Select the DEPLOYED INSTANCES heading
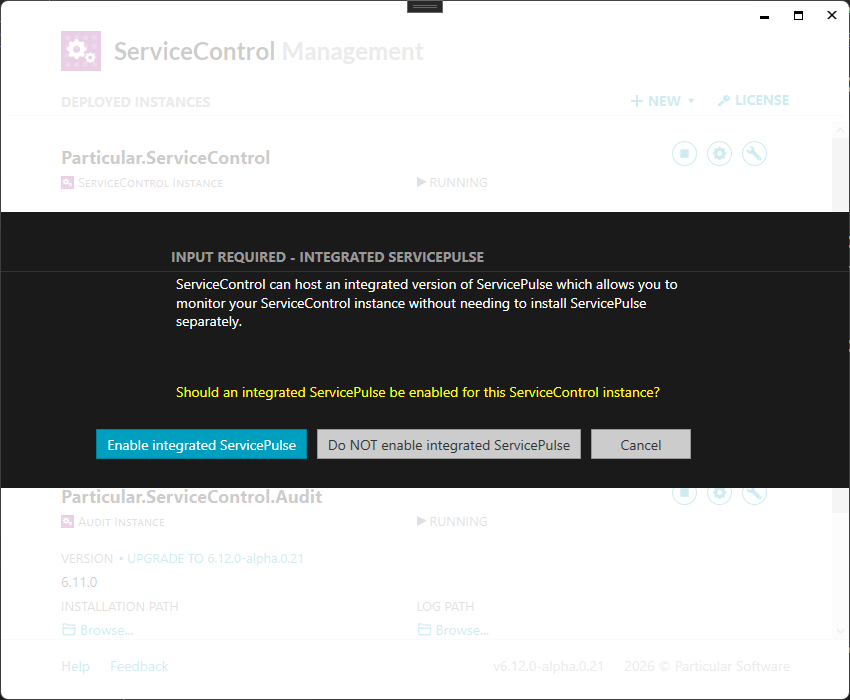Viewport: 850px width, 700px height. click(134, 102)
